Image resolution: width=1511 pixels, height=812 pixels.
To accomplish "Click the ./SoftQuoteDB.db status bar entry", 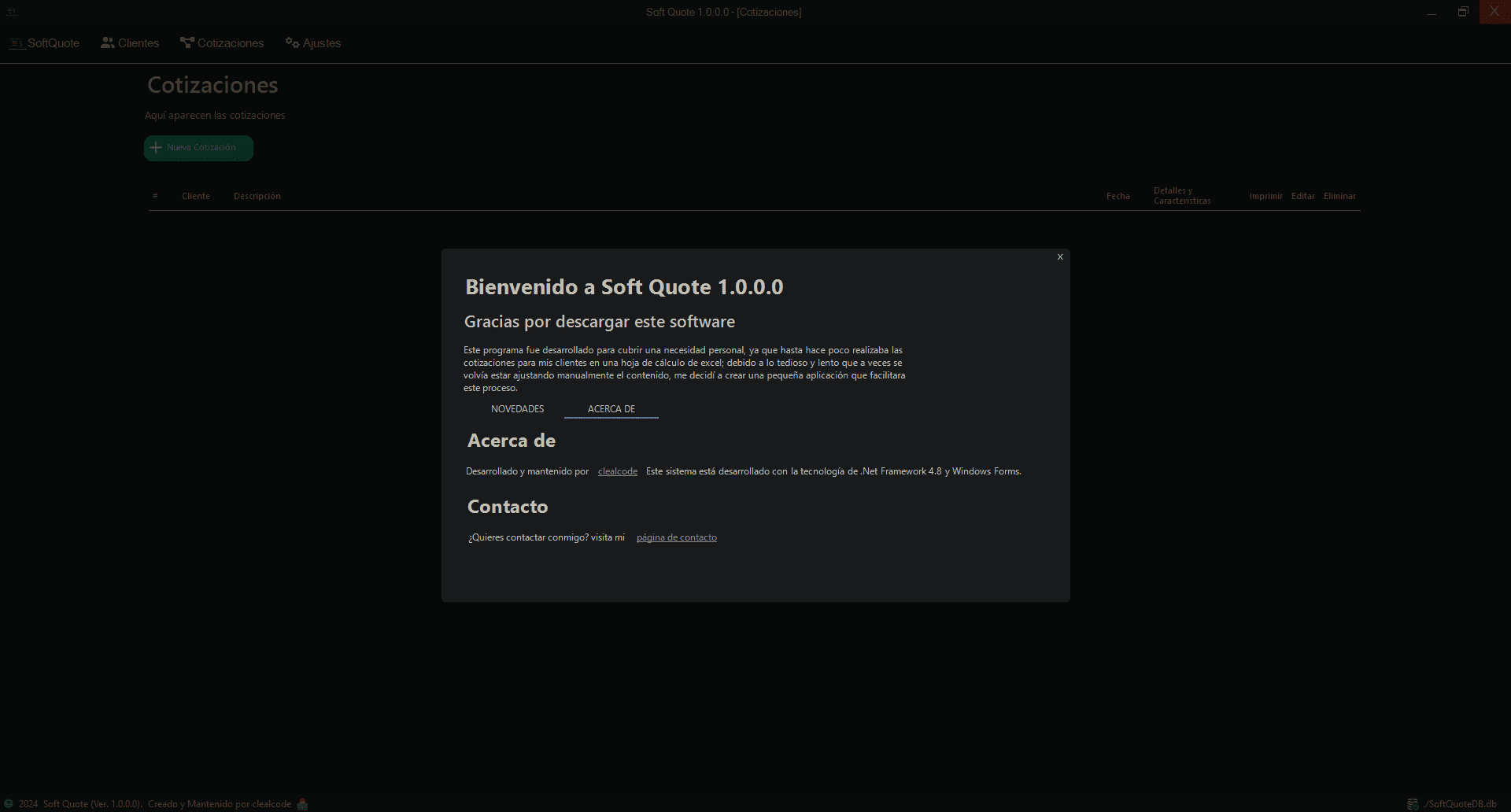I will pyautogui.click(x=1460, y=804).
